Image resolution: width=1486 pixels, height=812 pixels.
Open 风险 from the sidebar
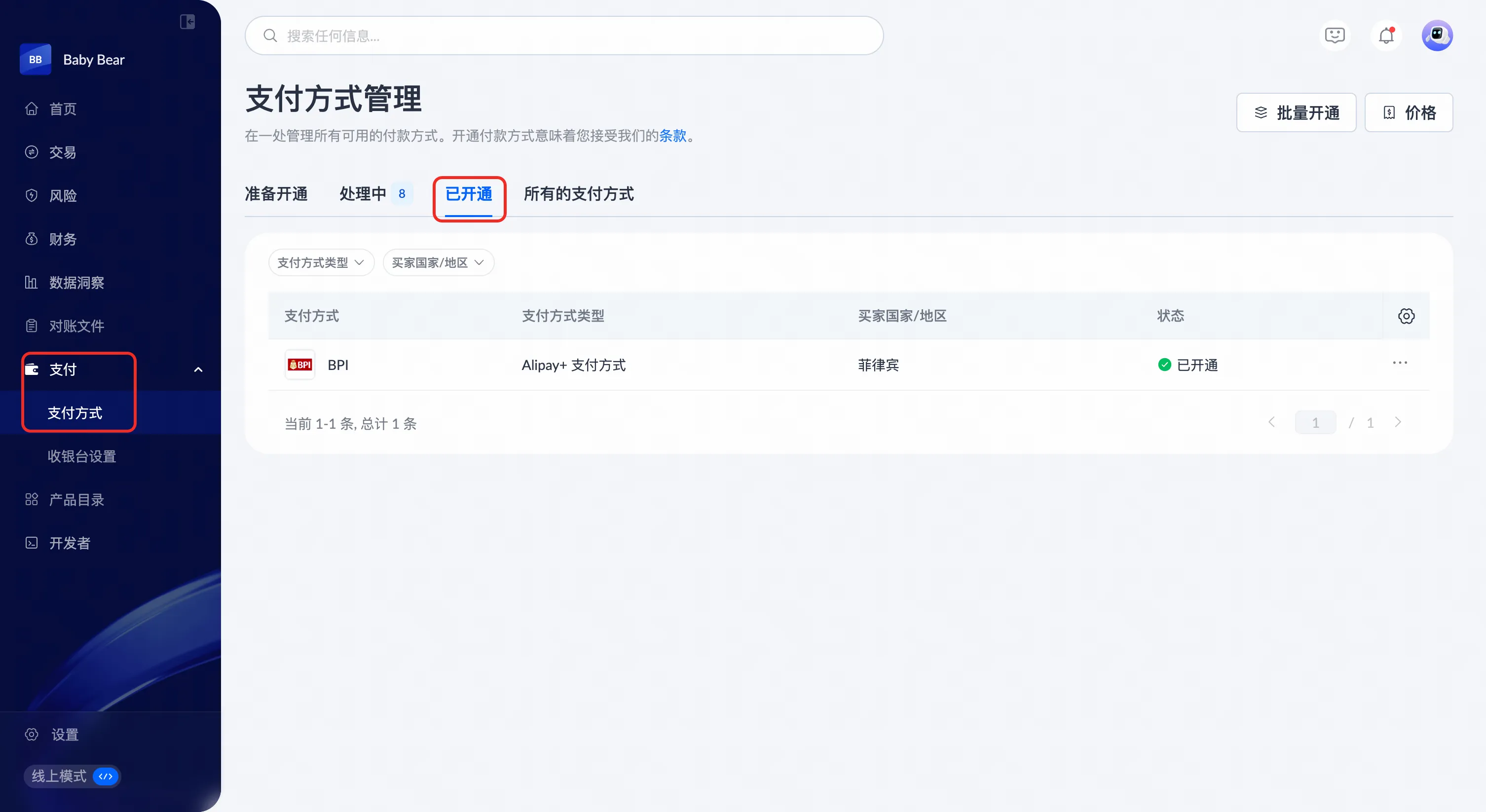62,195
